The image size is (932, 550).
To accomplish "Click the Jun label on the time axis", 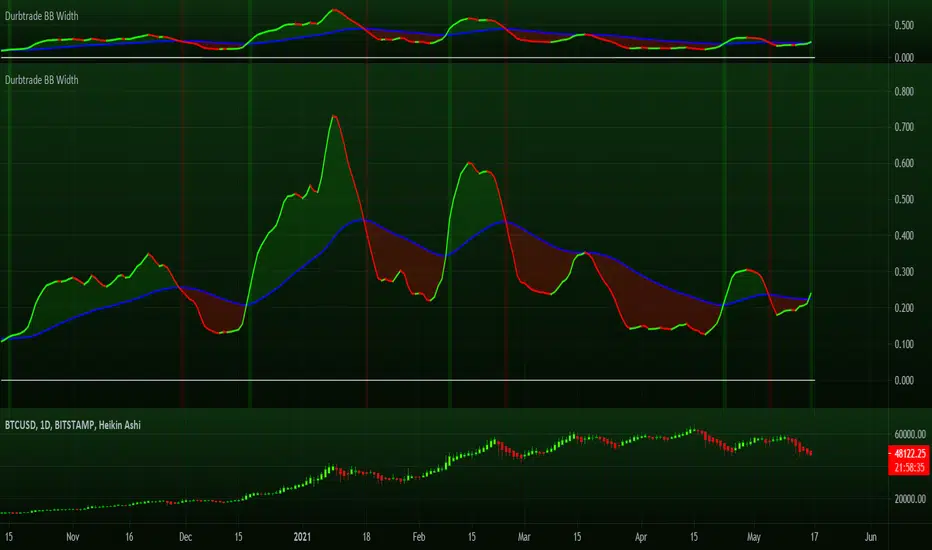I will click(866, 536).
